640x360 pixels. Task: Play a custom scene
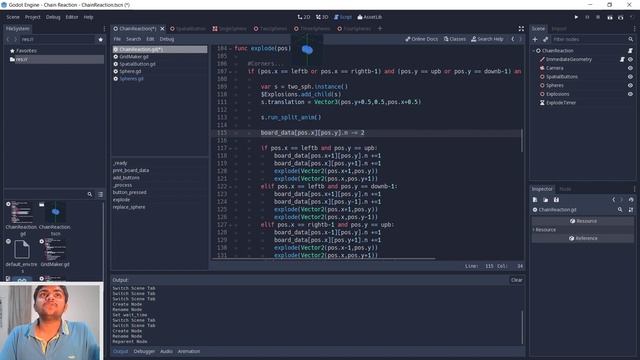(621, 17)
